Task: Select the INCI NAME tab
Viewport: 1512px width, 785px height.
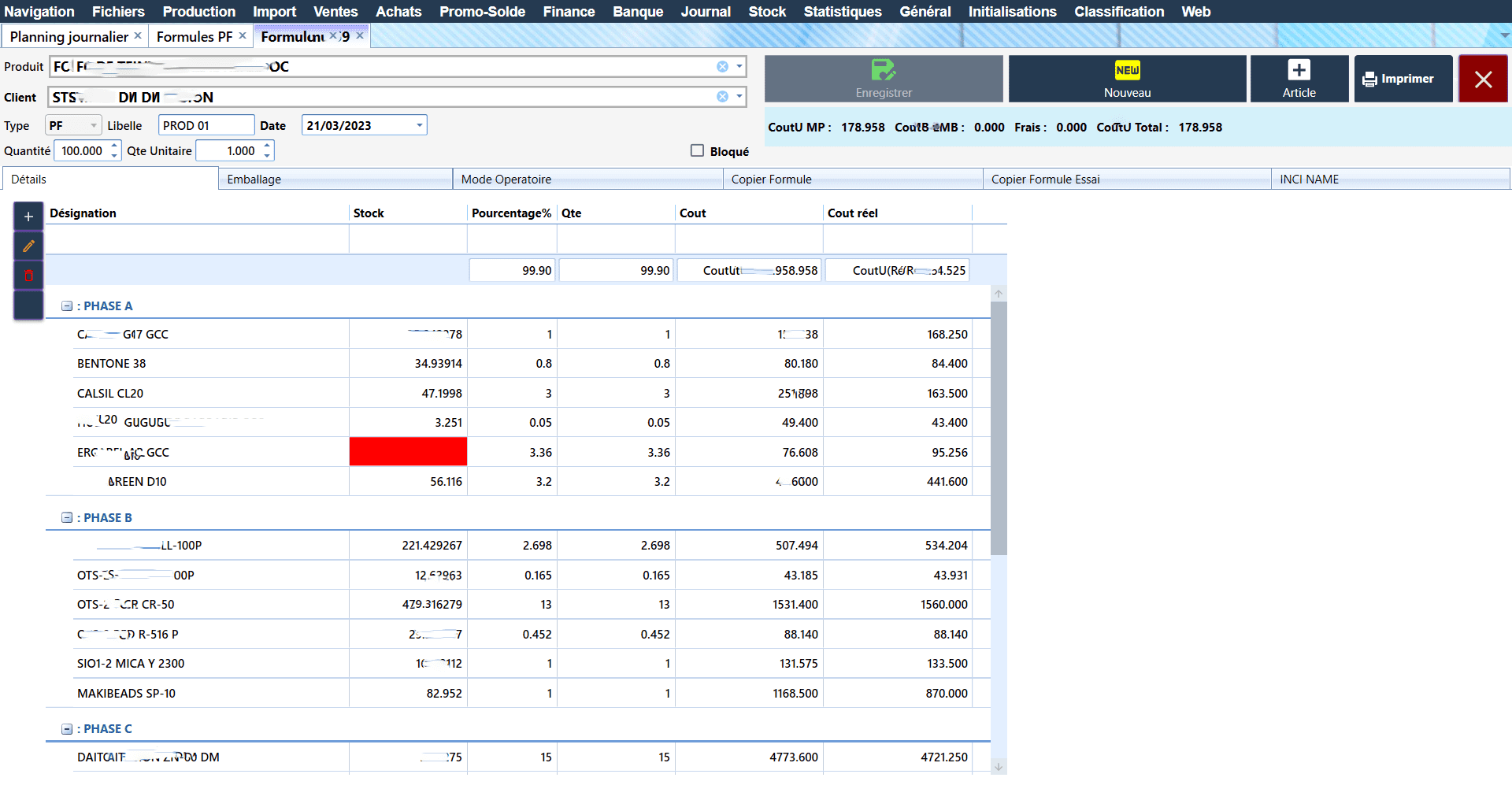Action: pos(1391,180)
